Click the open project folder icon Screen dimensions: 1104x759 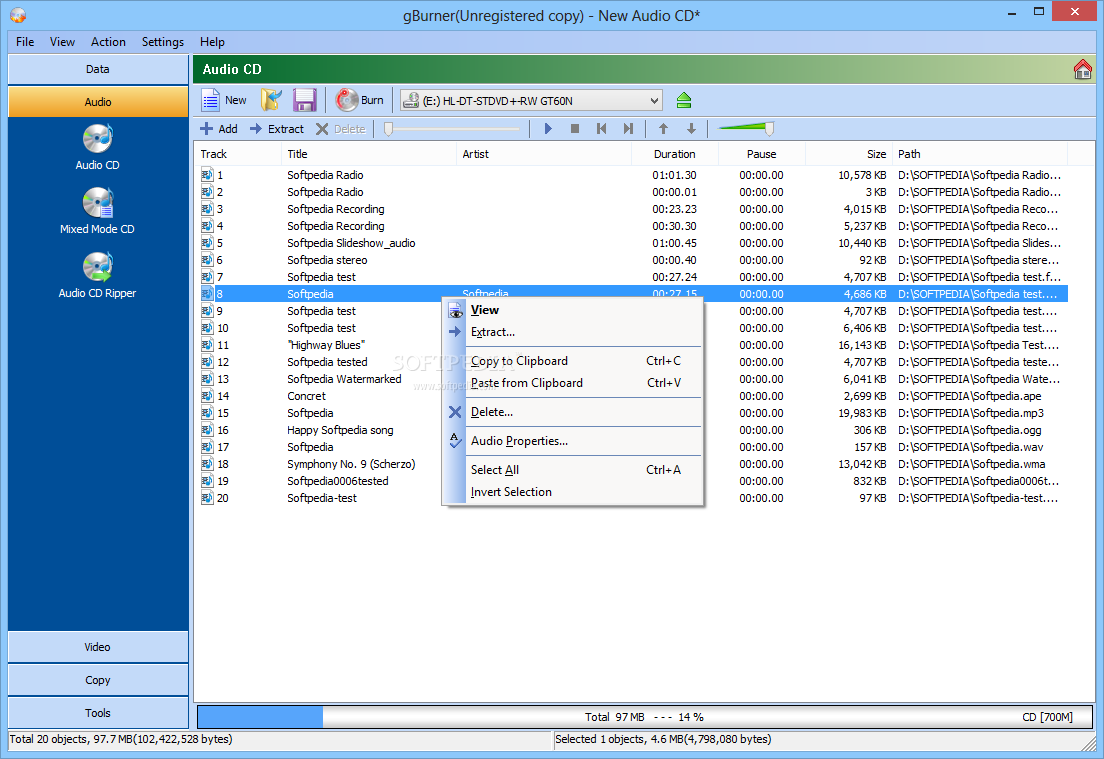(271, 101)
